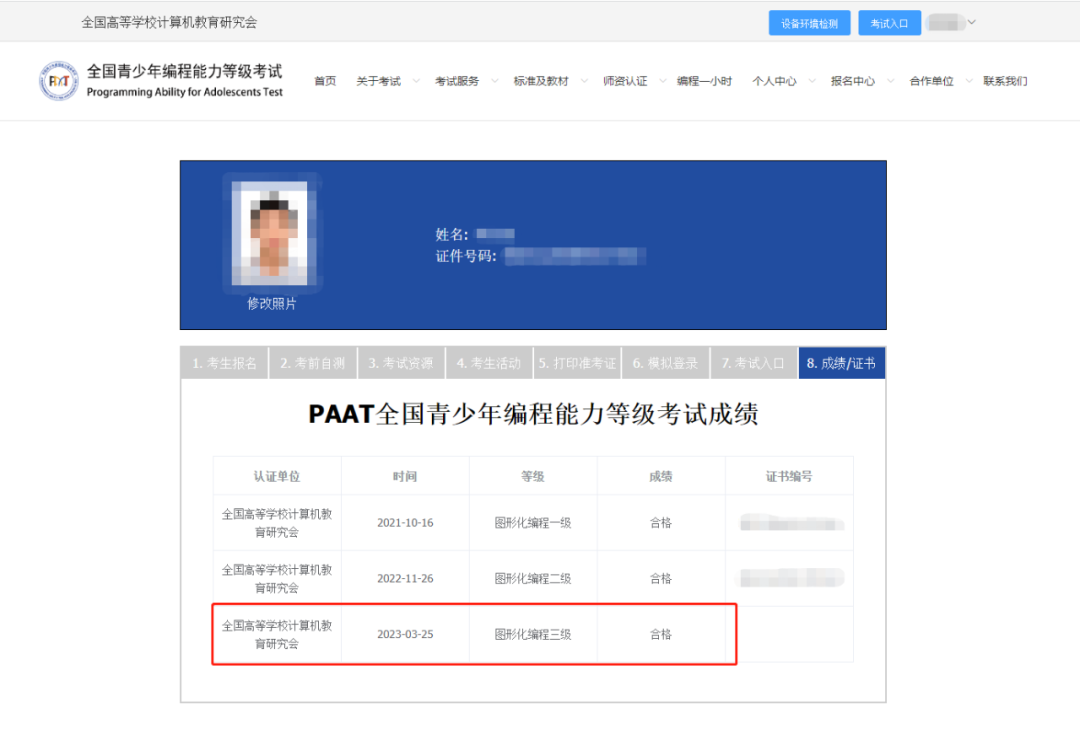Select the 首页 menu item
This screenshot has width=1080, height=747.
pyautogui.click(x=324, y=81)
